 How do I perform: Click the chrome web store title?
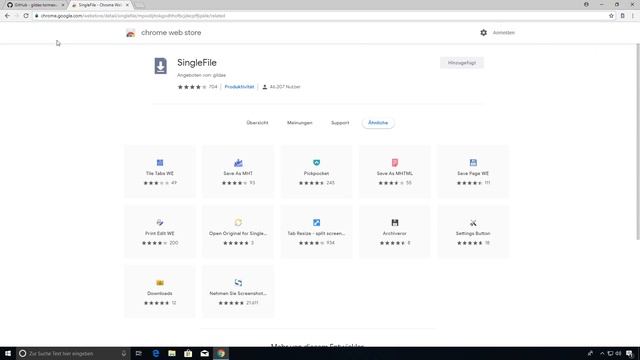[x=171, y=33]
